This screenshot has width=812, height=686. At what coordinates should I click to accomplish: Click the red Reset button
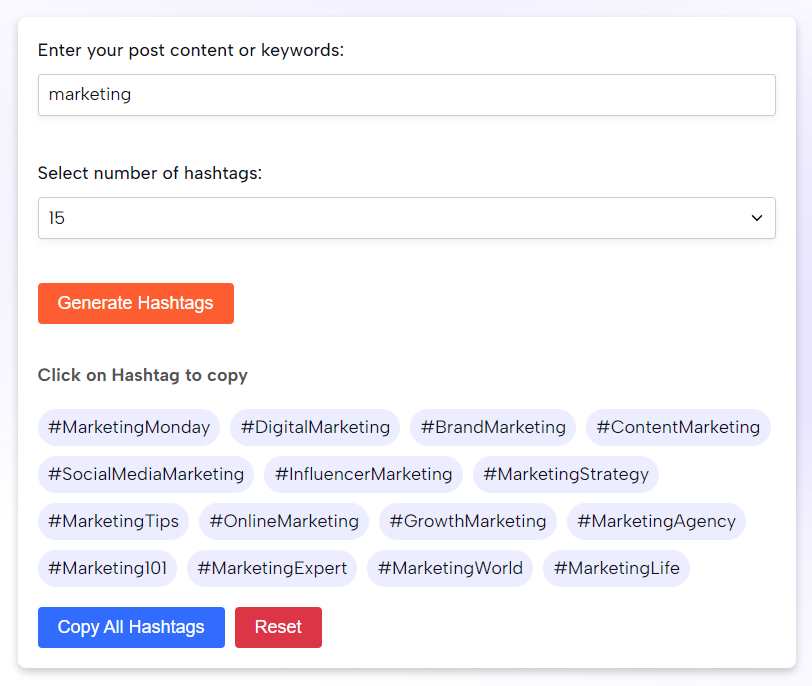pyautogui.click(x=278, y=627)
